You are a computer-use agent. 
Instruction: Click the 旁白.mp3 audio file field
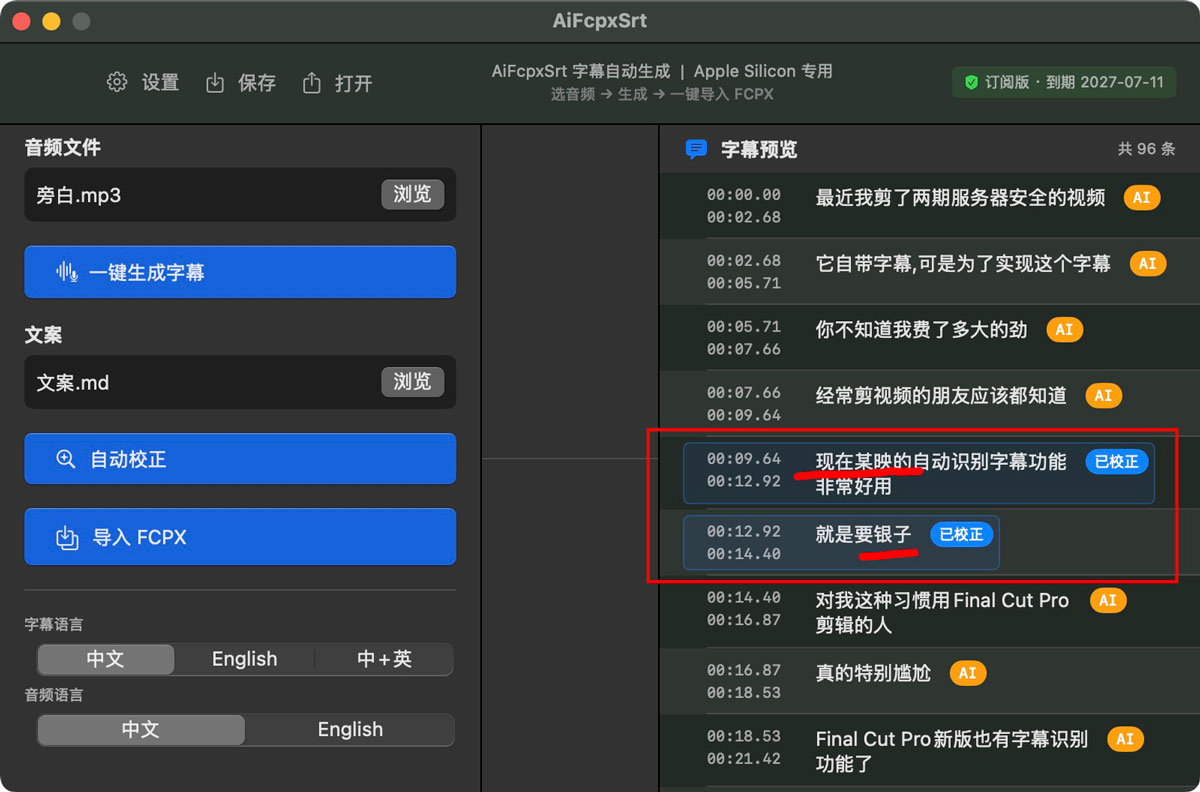click(x=240, y=194)
